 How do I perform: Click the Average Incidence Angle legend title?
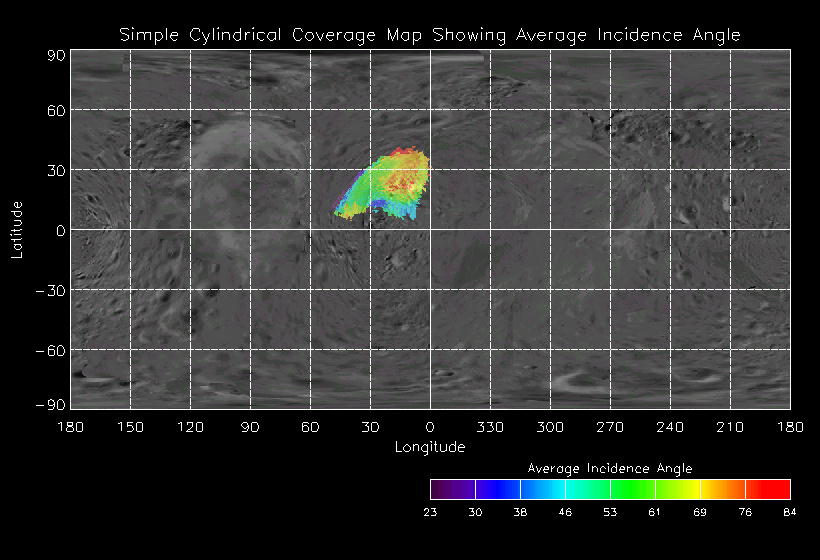610,468
